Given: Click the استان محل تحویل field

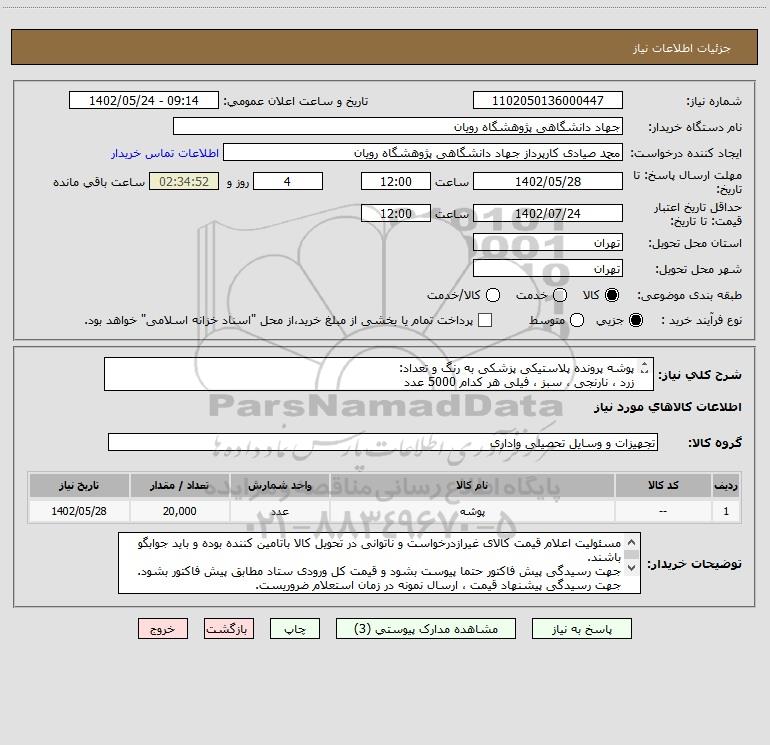Looking at the screenshot, I should click(x=548, y=242).
